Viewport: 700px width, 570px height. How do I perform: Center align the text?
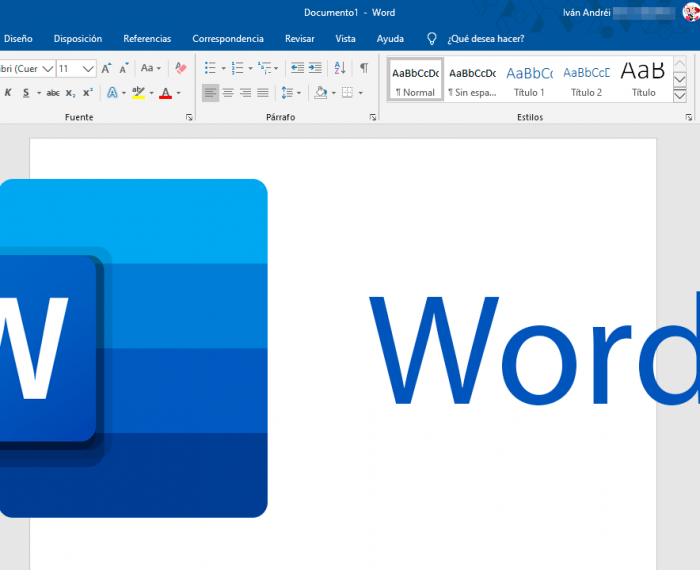click(228, 93)
